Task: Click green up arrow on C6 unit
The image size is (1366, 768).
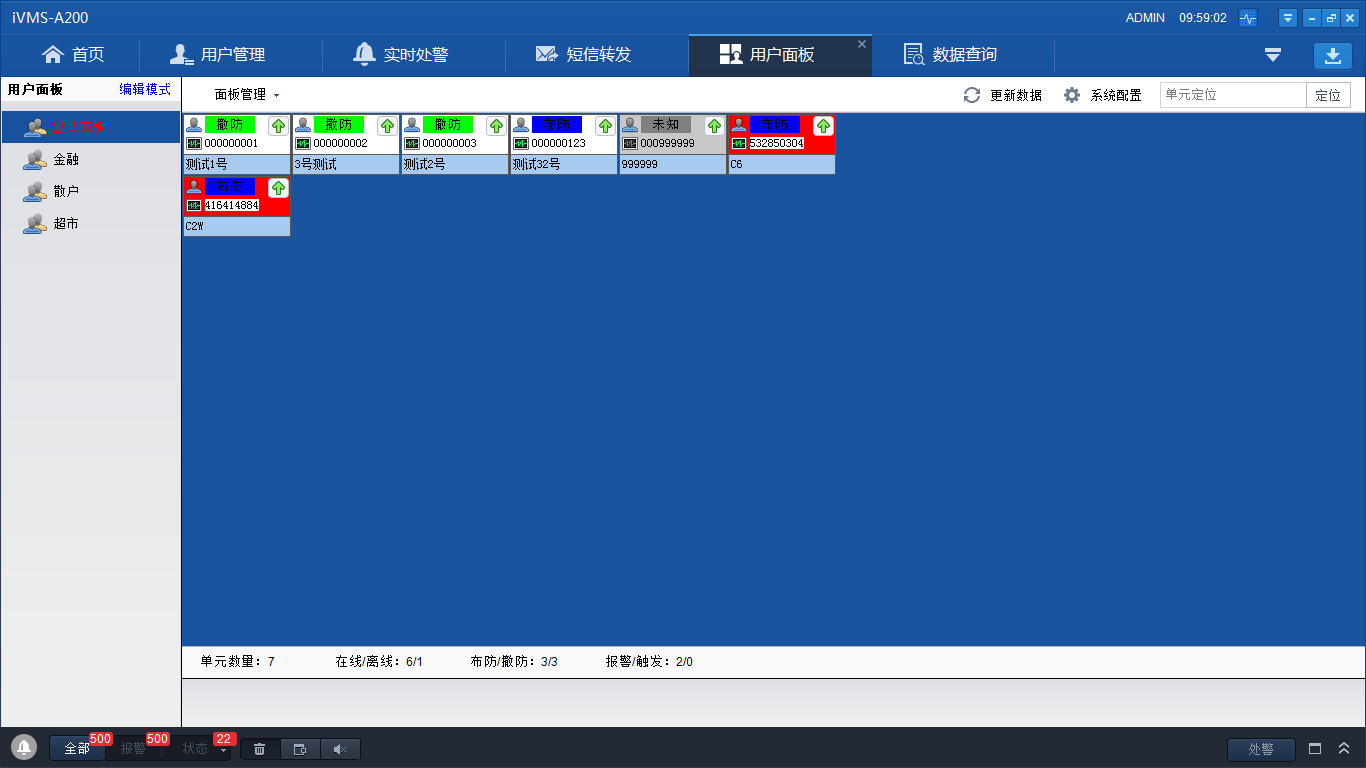Action: point(823,126)
